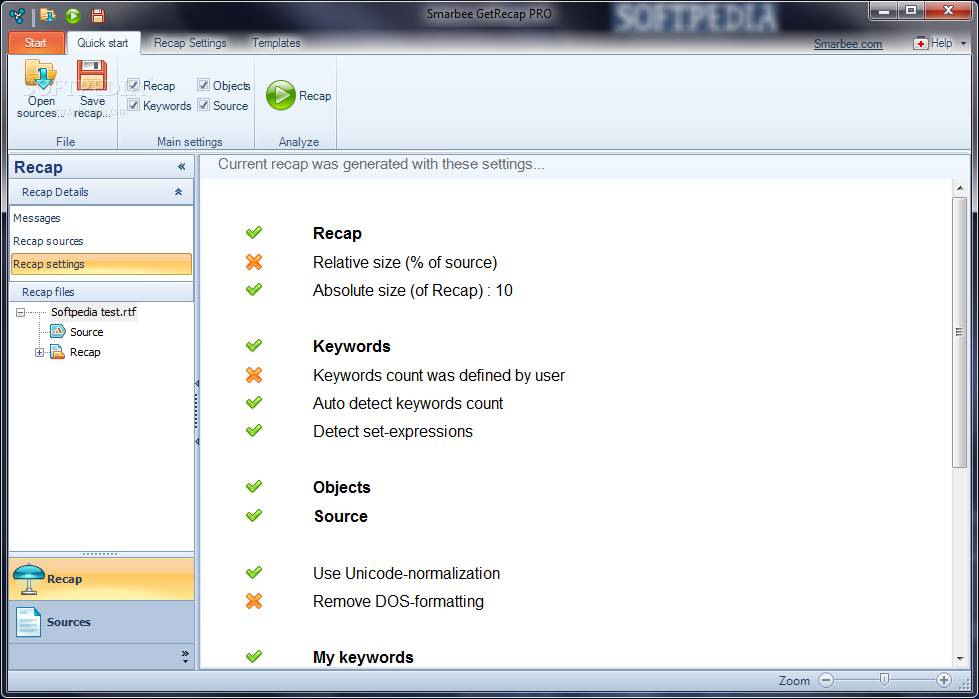Image resolution: width=979 pixels, height=699 pixels.
Task: Click Recap document icon in tree
Action: pyautogui.click(x=57, y=352)
